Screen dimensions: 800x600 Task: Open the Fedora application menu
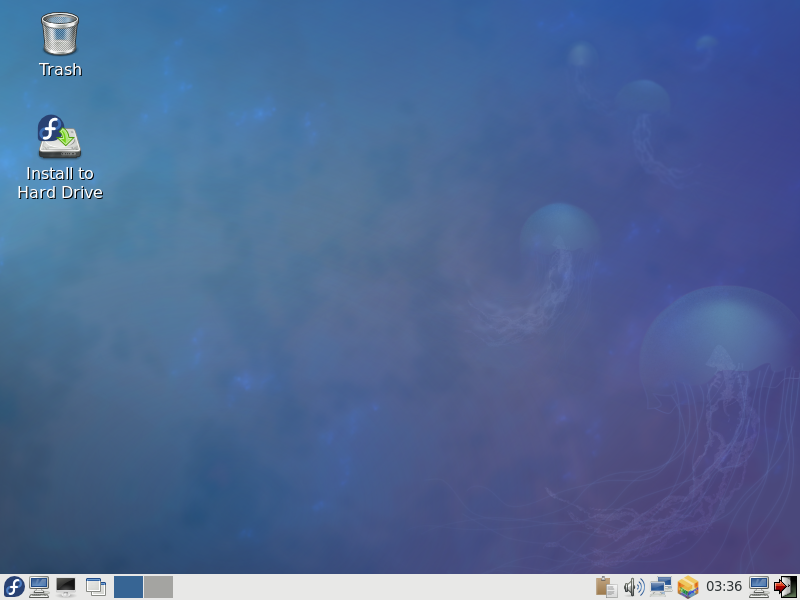click(x=14, y=587)
